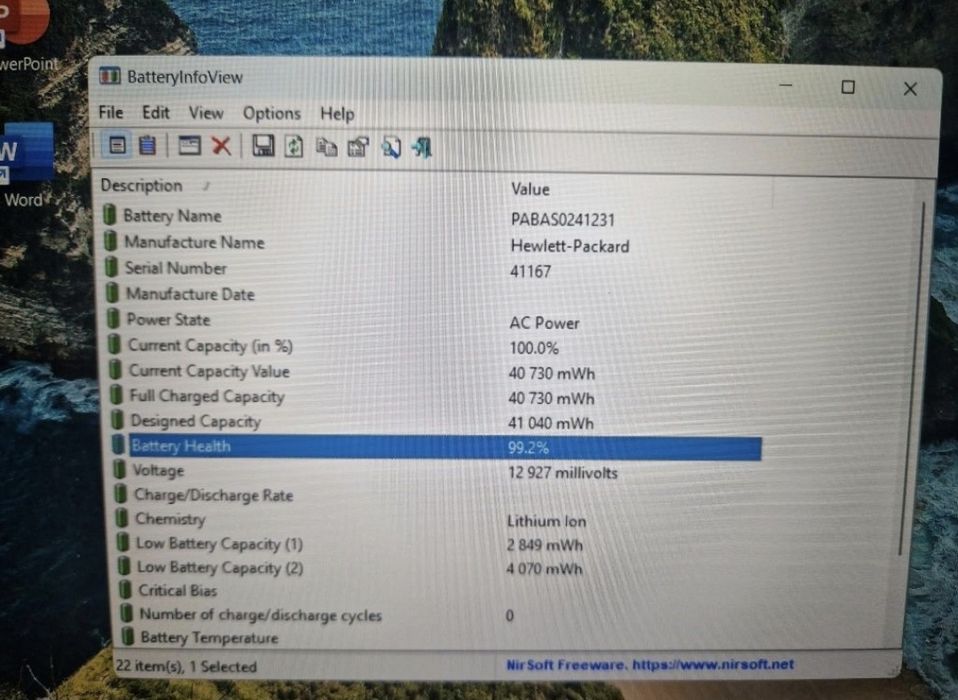Click the battery icon beside Critical Bias
The height and width of the screenshot is (700, 958).
point(125,589)
